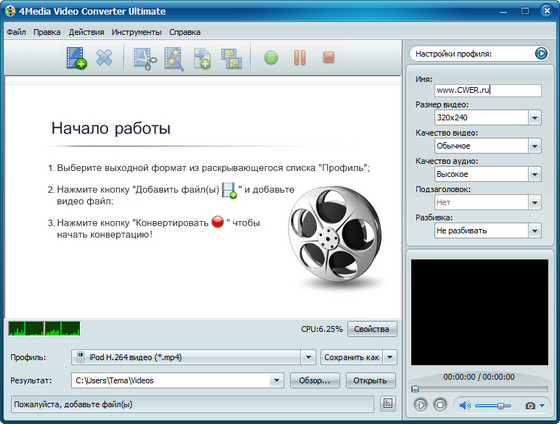Click the preview play button
The height and width of the screenshot is (424, 560).
click(x=420, y=405)
